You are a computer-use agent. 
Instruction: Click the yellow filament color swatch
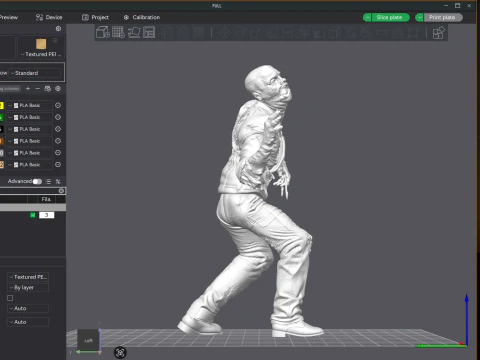click(x=2, y=105)
